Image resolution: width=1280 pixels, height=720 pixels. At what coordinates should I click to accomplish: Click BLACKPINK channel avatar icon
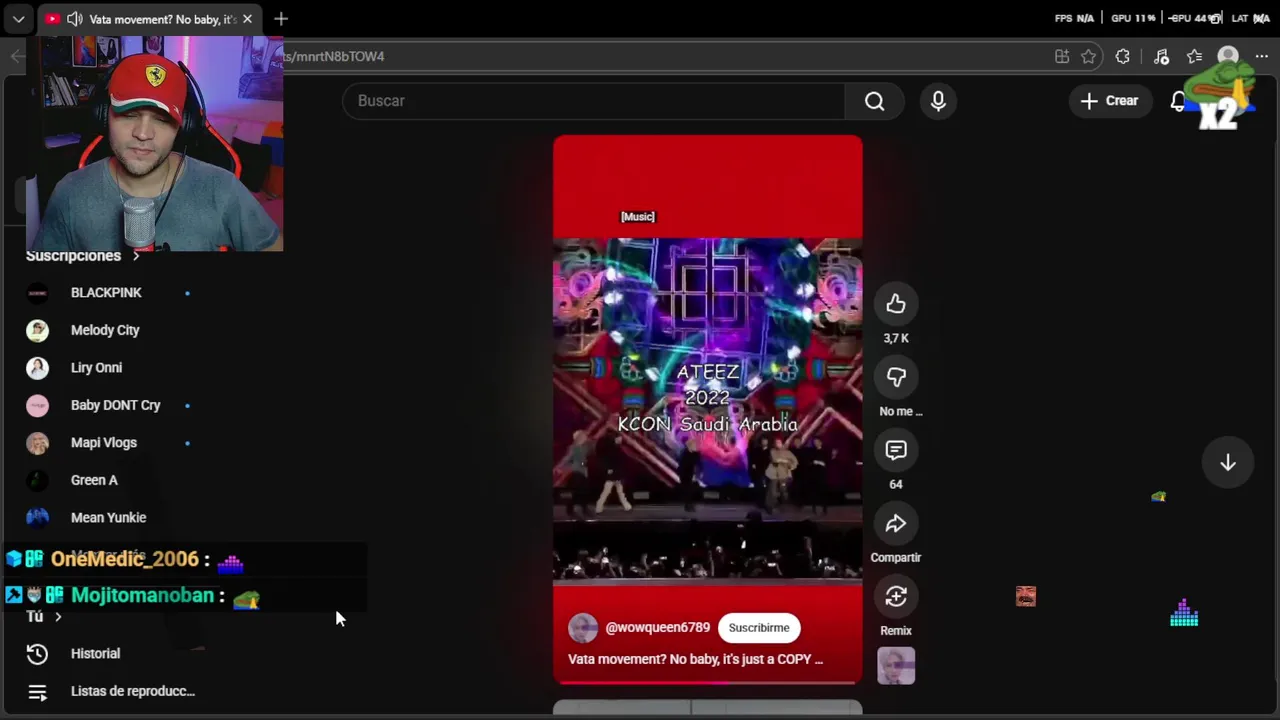pyautogui.click(x=37, y=293)
